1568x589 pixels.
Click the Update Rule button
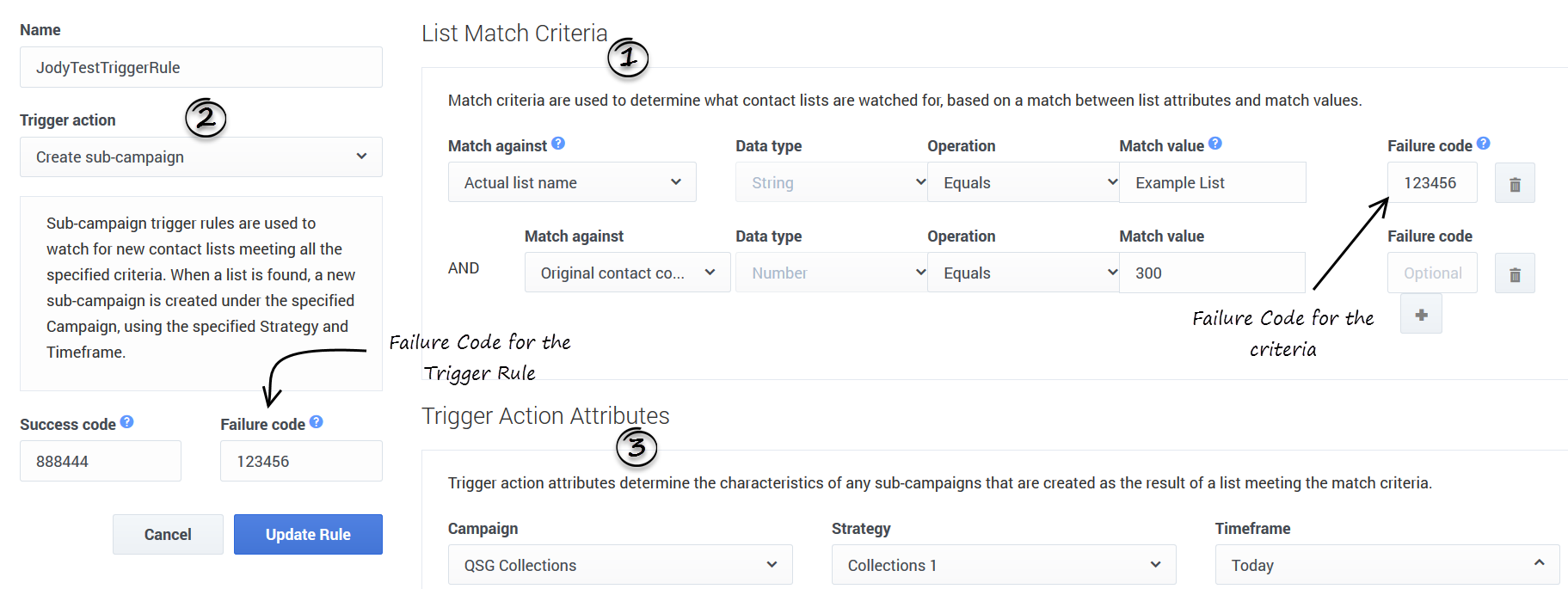coord(308,534)
